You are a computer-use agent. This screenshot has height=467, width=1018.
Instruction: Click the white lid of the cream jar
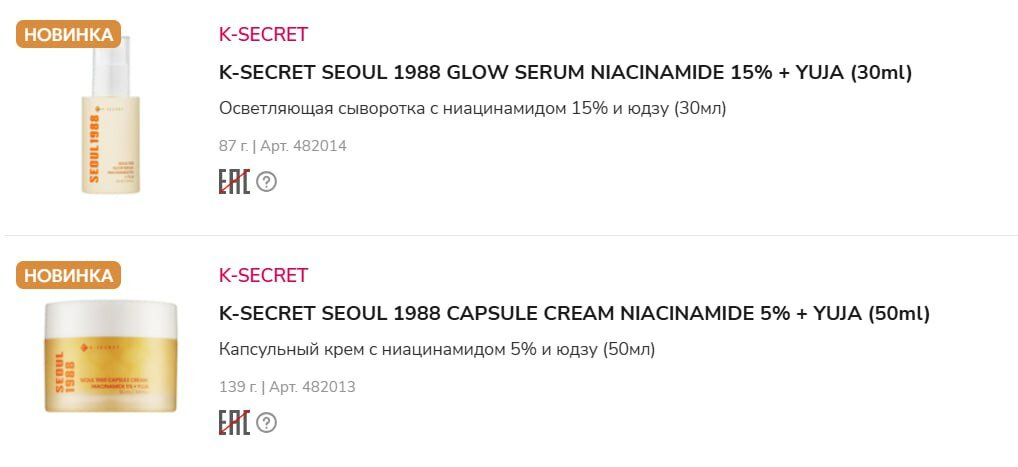(111, 318)
